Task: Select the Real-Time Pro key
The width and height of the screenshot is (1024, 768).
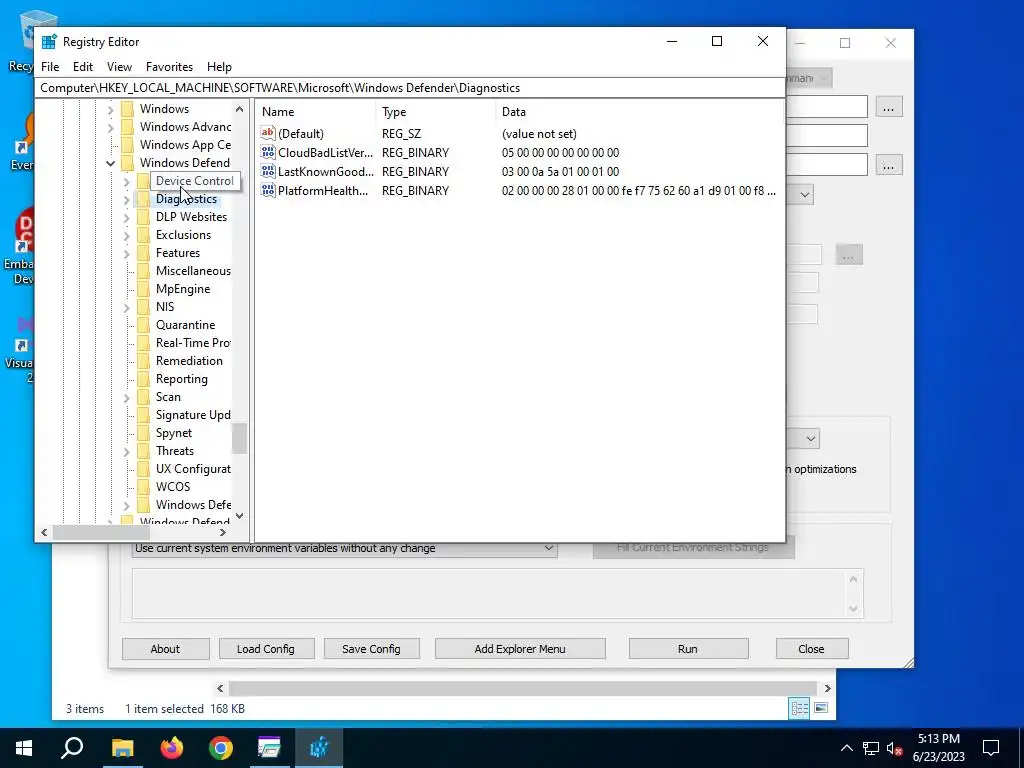Action: [193, 343]
